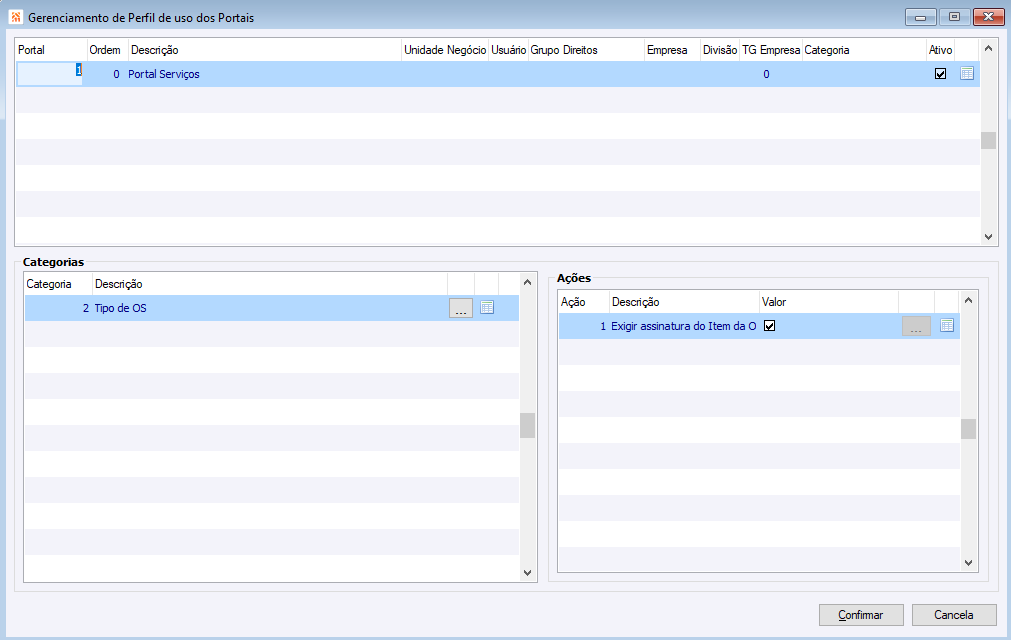Viewport: 1011px width, 640px height.
Task: Click the scroll-up arrow of the Categorias grid
Action: (527, 282)
